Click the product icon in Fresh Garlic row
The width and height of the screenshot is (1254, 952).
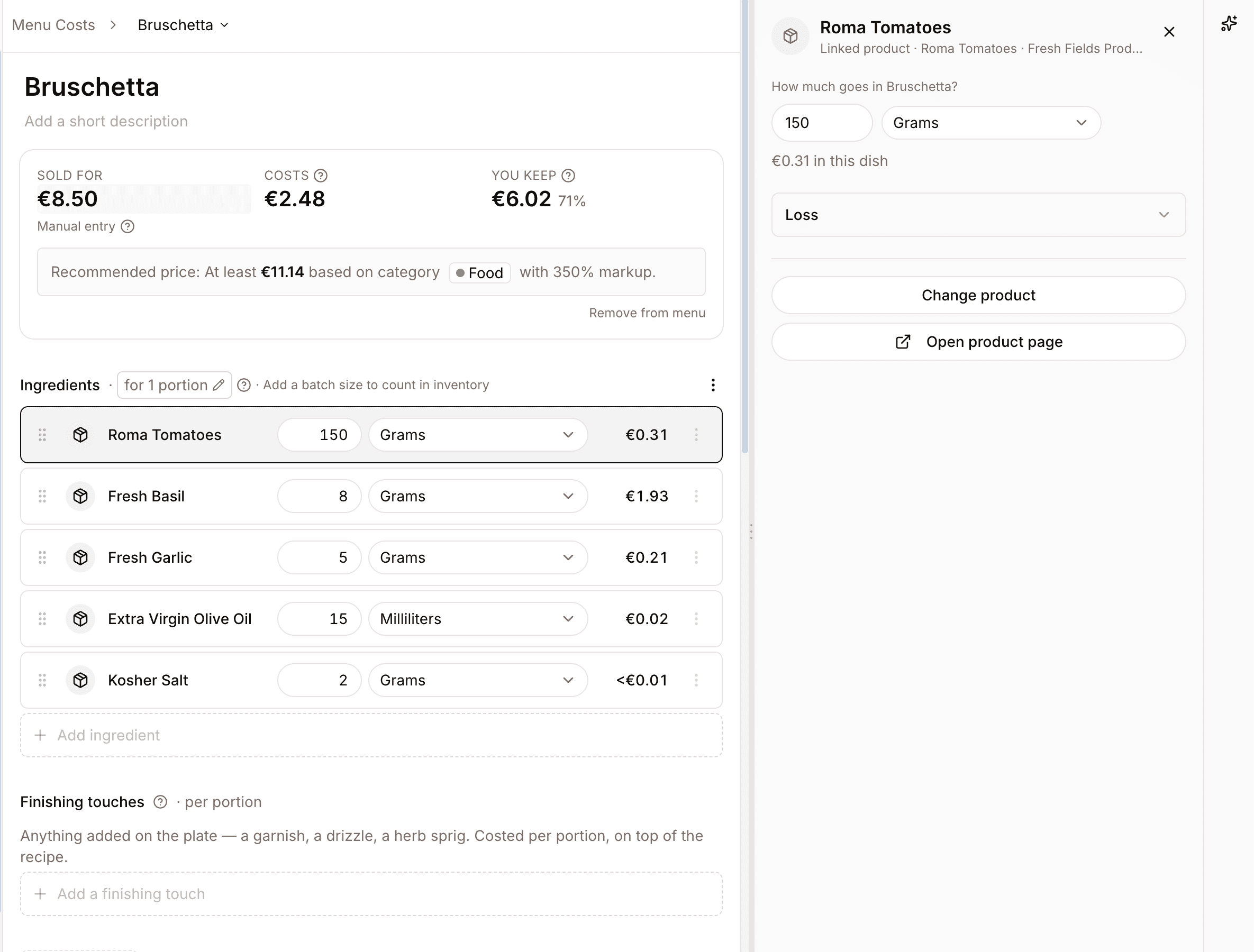coord(80,557)
